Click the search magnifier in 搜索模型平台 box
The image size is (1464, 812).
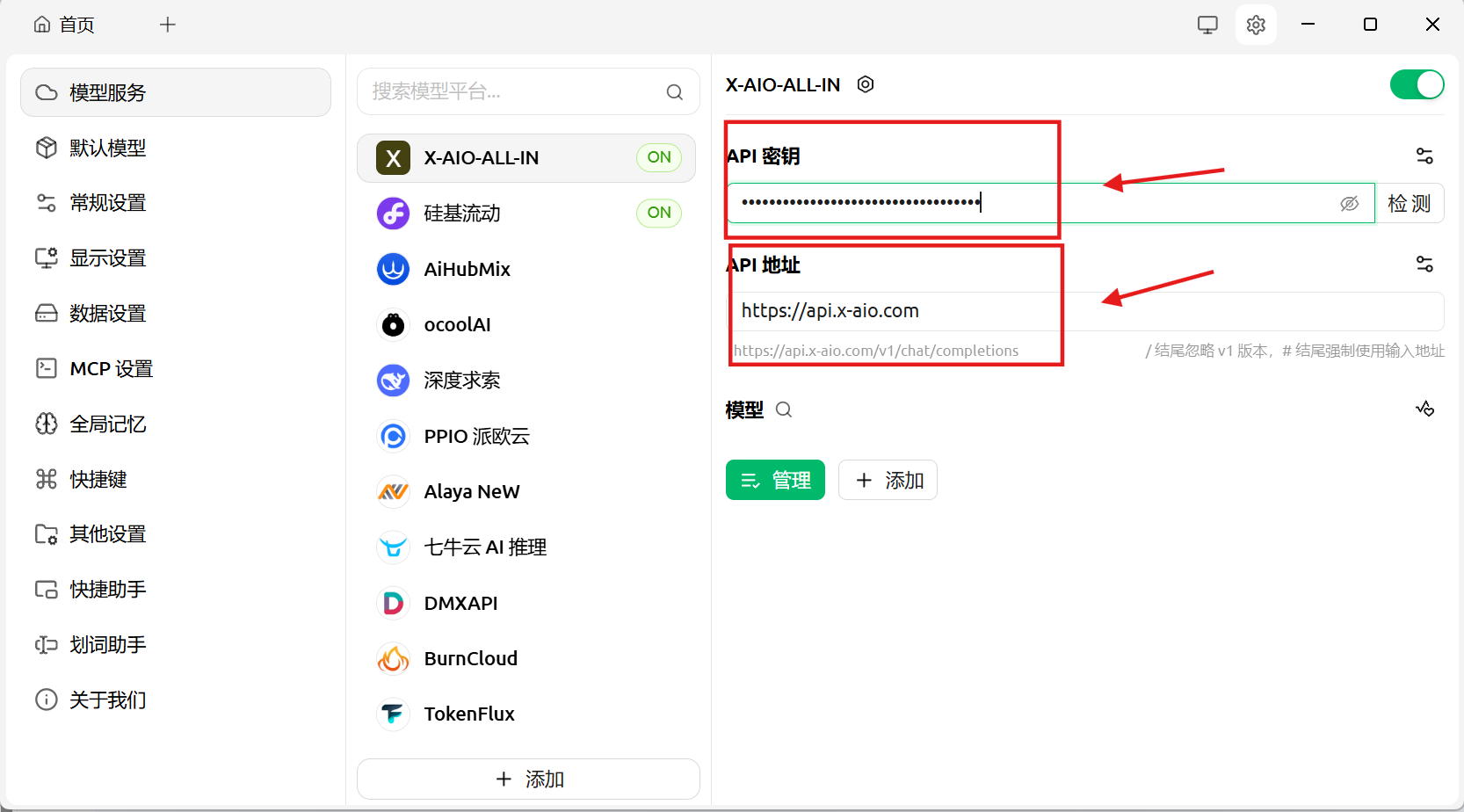coord(674,92)
